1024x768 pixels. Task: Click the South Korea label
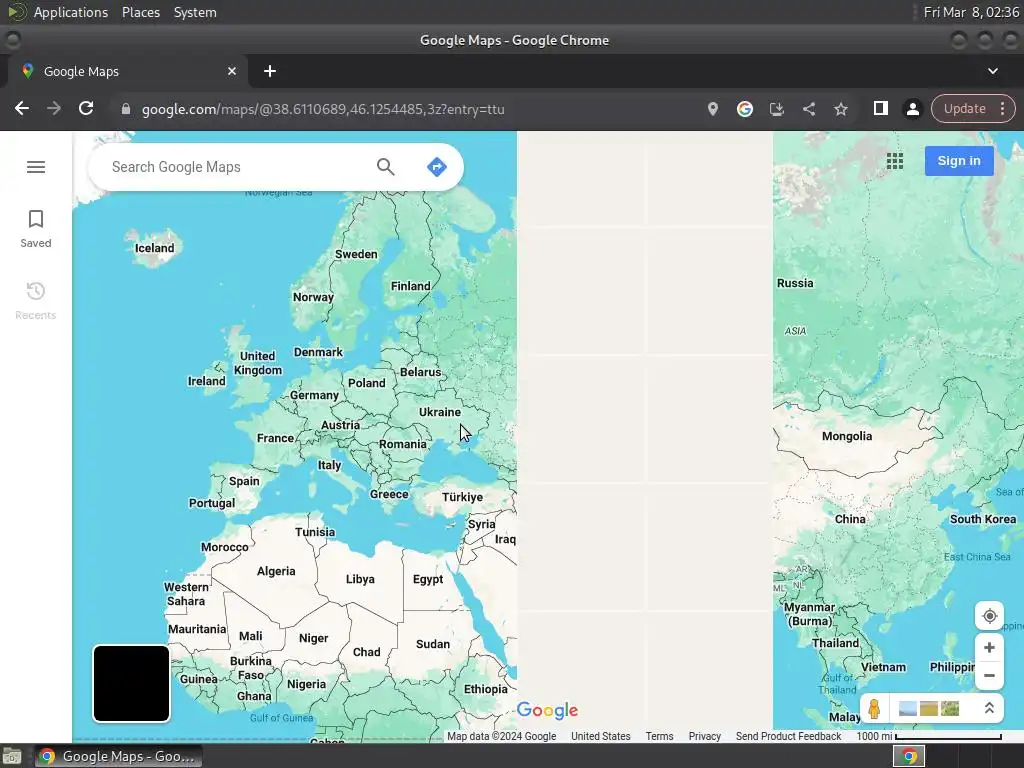[983, 519]
